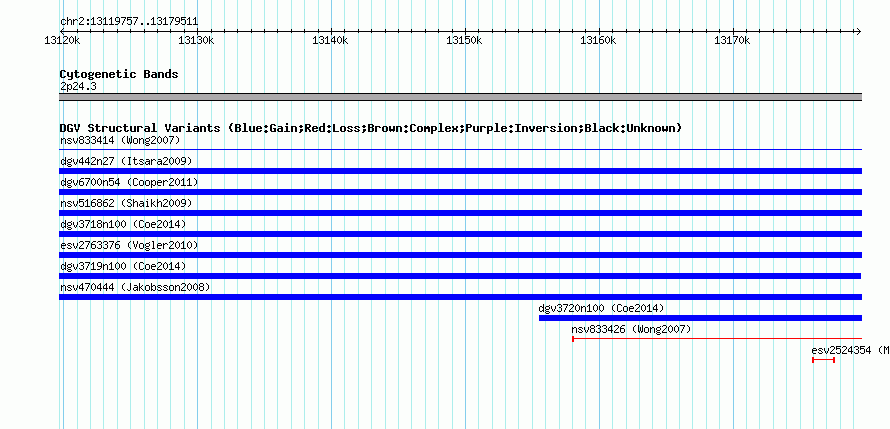Click the chr2:13119757..13179511 coordinate label

[x=129, y=22]
